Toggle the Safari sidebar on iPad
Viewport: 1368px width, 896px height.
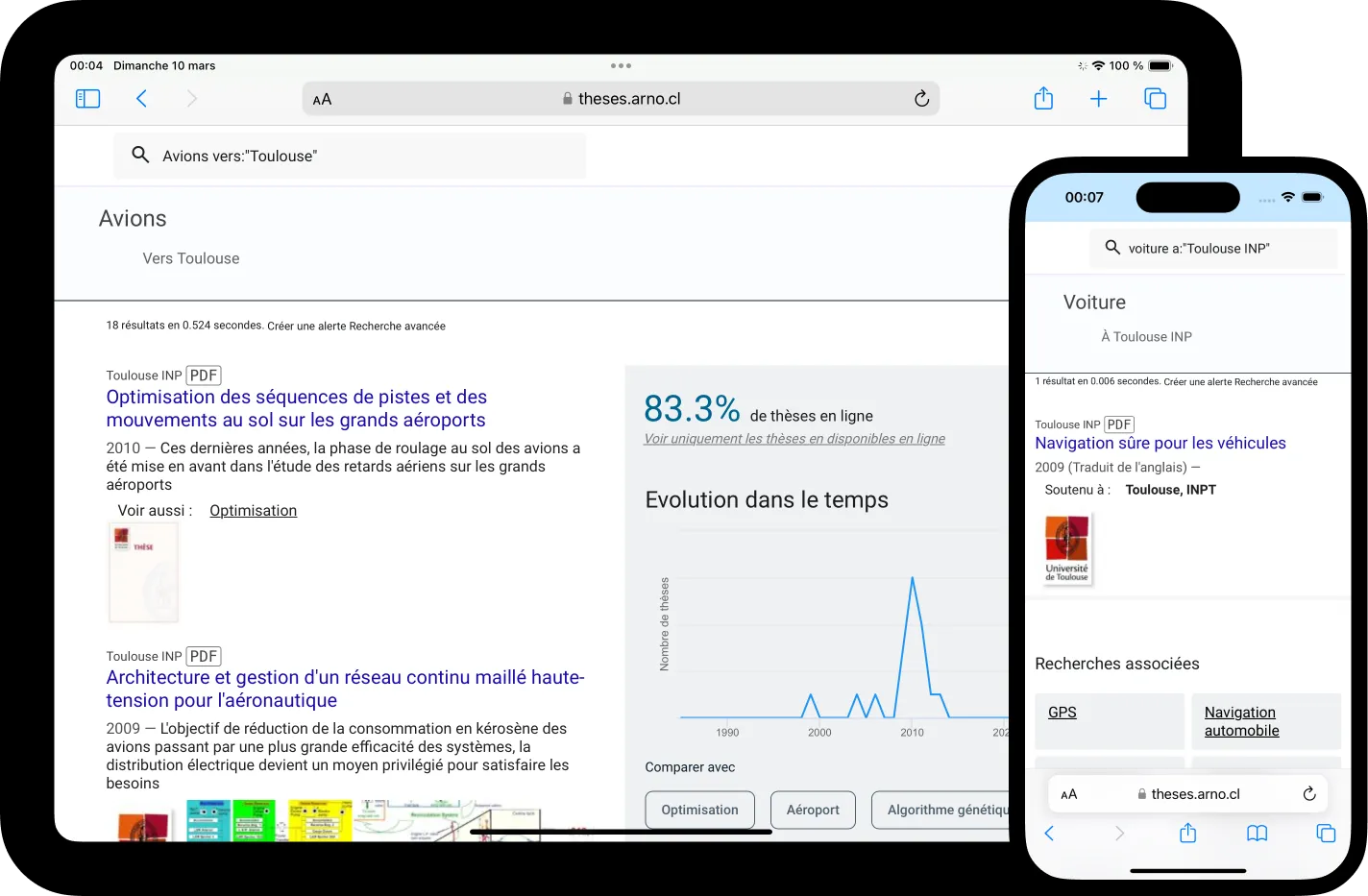[87, 99]
